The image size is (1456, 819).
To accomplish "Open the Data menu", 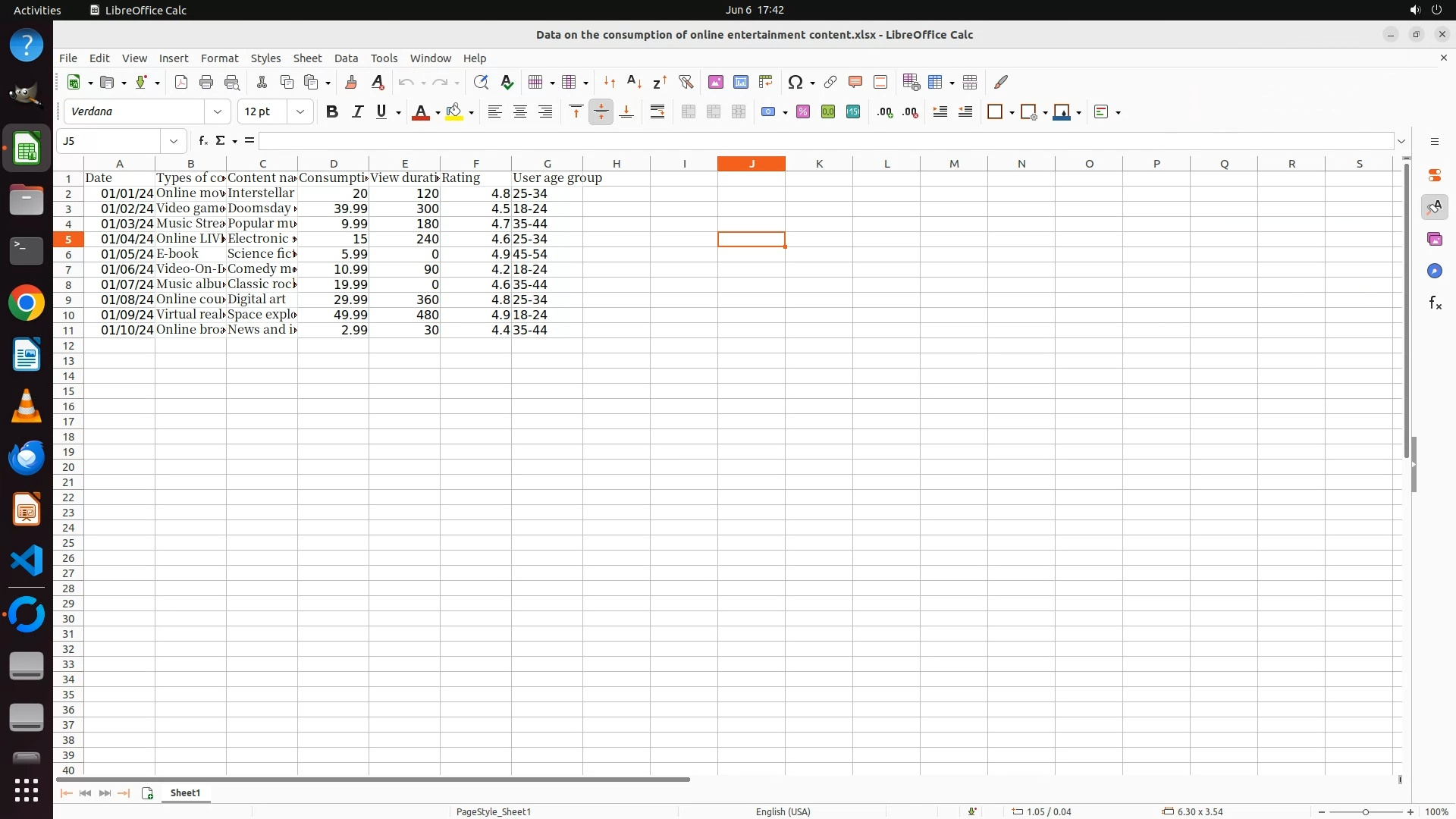I will coord(346,58).
